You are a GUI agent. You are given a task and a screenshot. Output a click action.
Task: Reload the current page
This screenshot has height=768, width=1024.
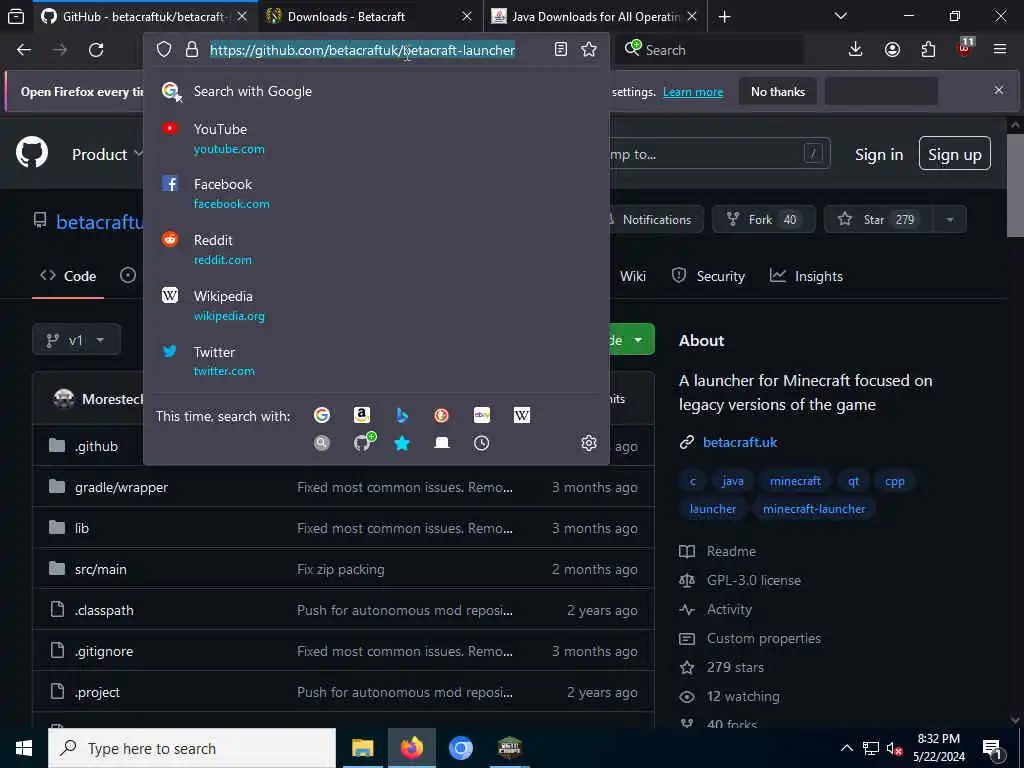point(96,50)
